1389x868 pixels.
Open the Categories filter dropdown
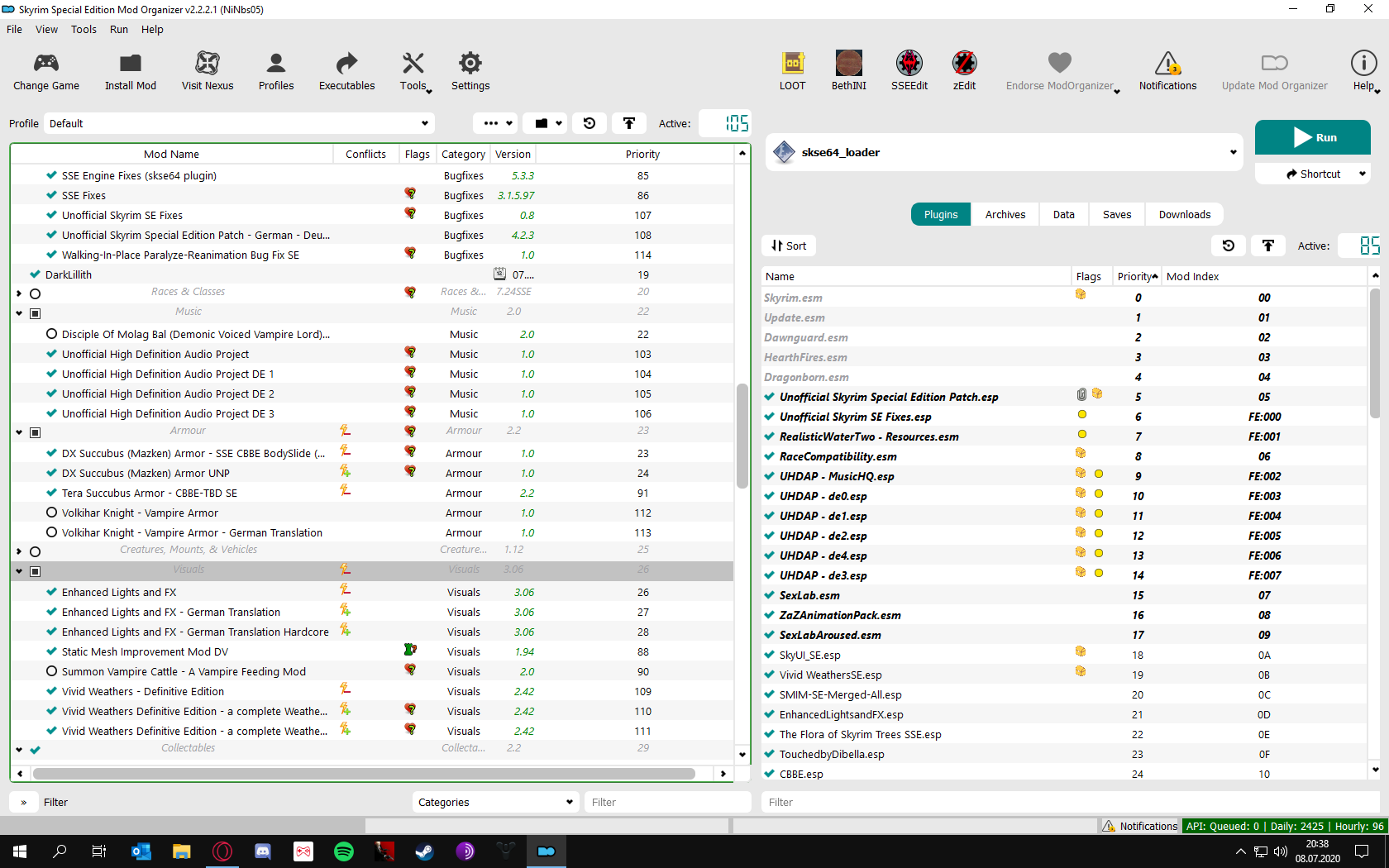(x=495, y=802)
